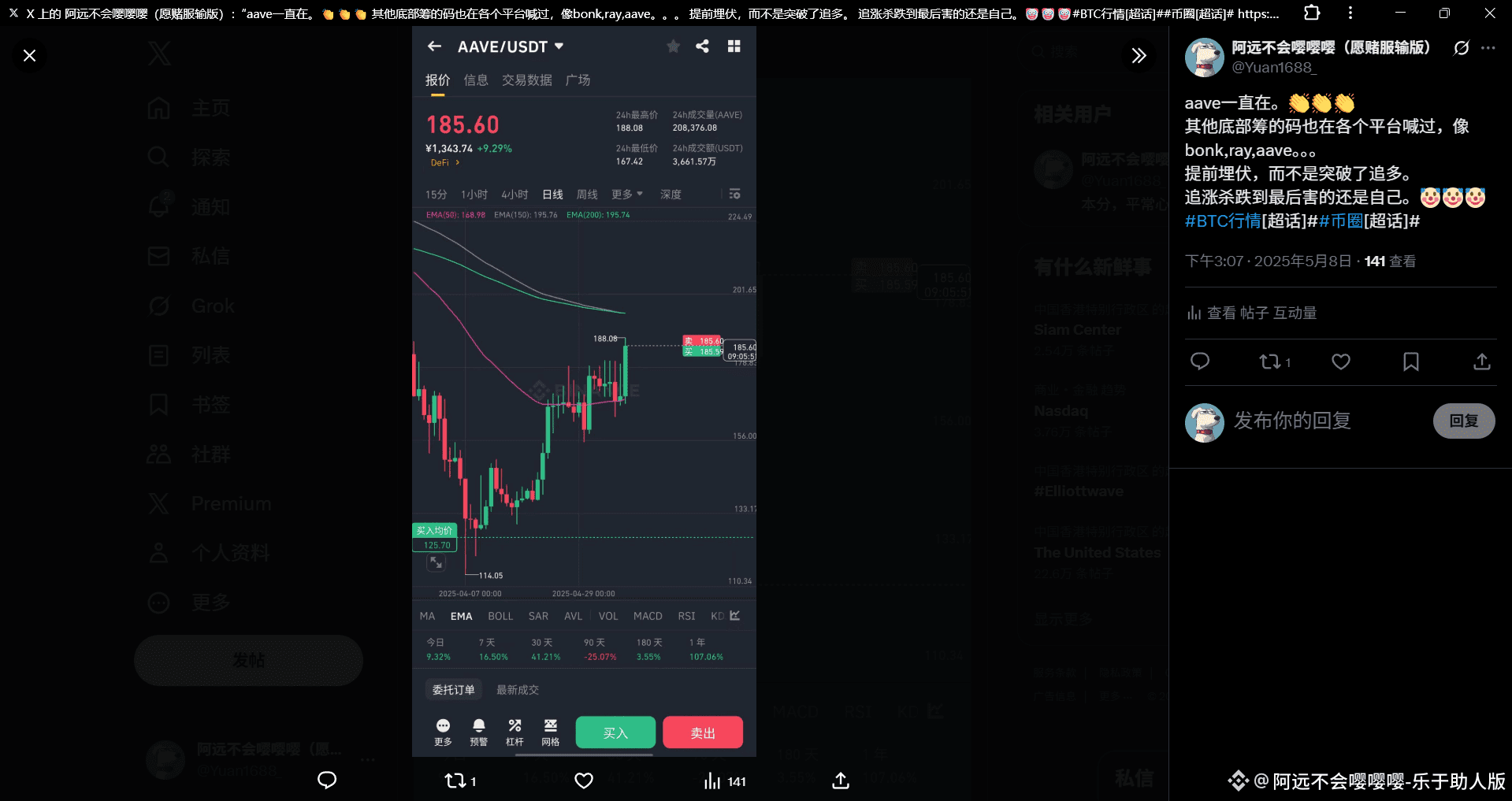Like the post with heart icon in panel
The height and width of the screenshot is (801, 1512).
tap(1341, 362)
